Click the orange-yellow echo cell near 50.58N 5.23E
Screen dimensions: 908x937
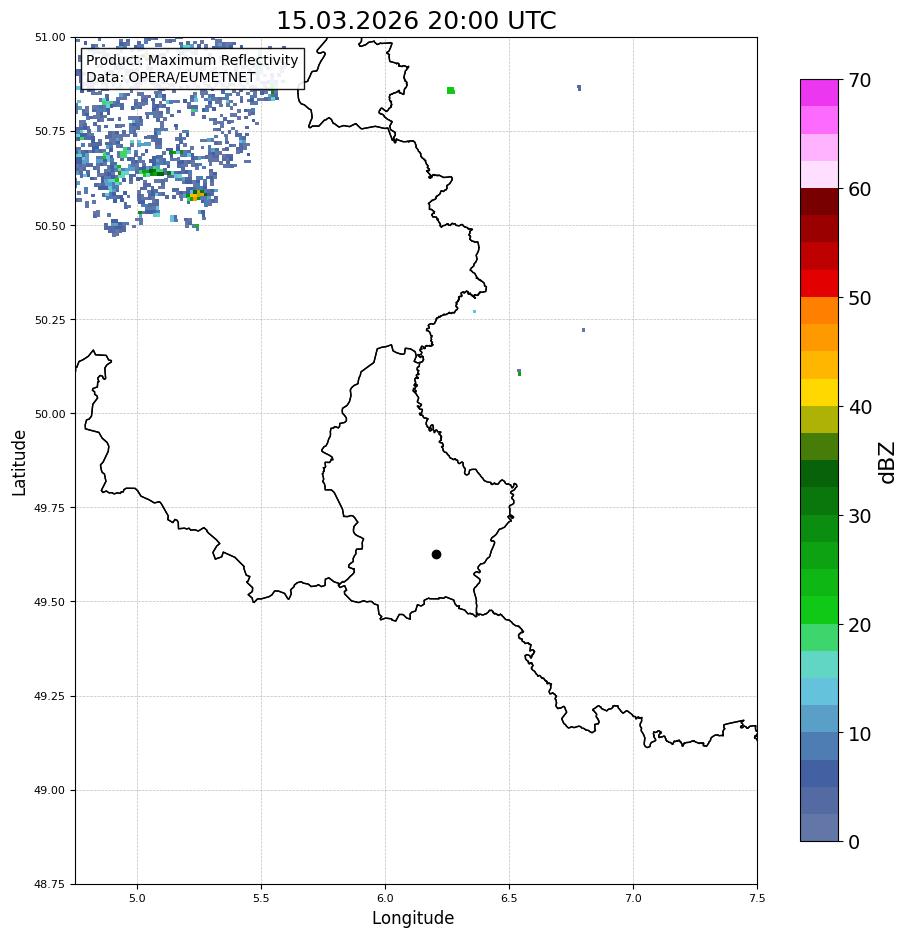[195, 195]
